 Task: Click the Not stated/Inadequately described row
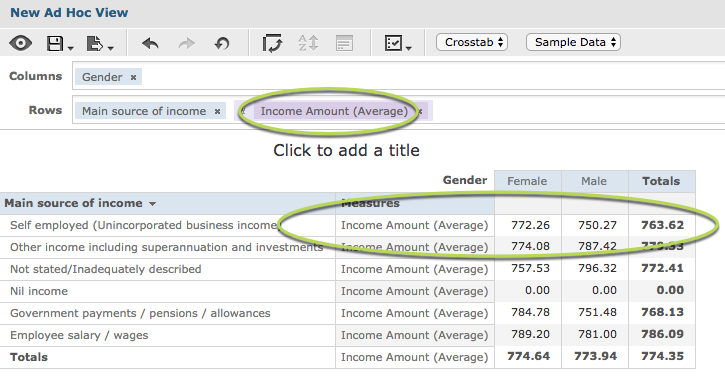pos(105,269)
